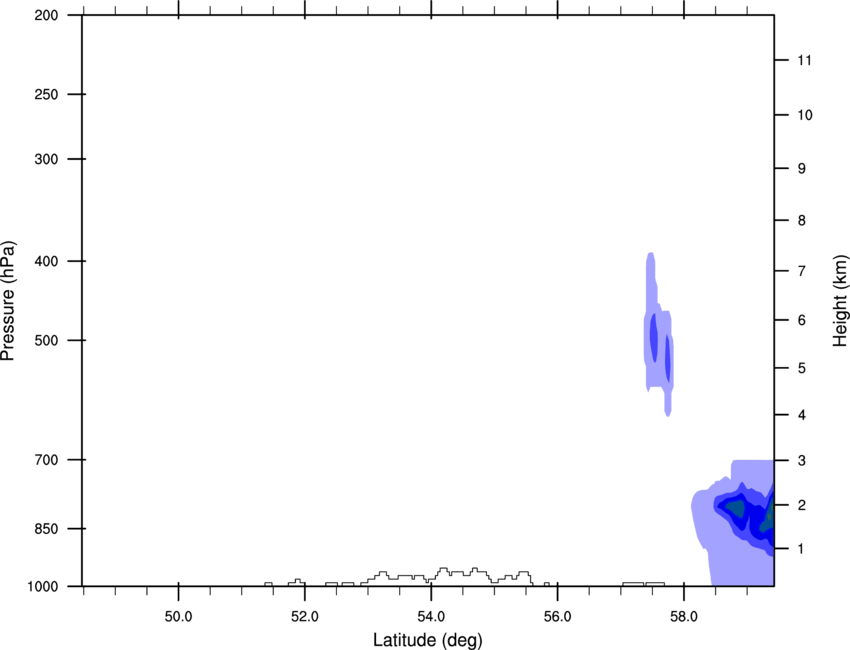The image size is (850, 650).
Task: Click the 50.0 latitude label
Action: tap(178, 617)
